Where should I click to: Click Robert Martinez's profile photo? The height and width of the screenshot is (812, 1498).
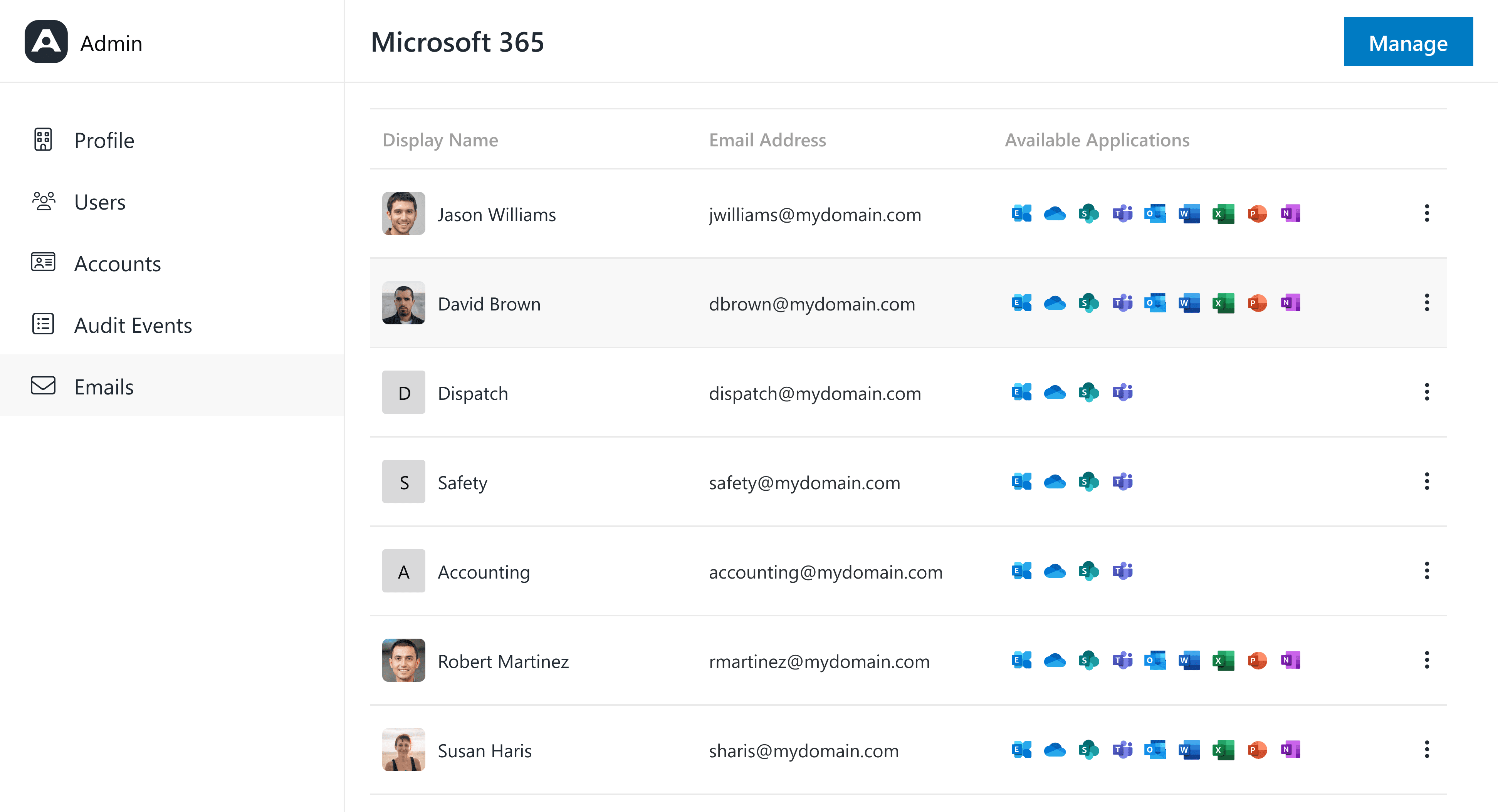(403, 660)
